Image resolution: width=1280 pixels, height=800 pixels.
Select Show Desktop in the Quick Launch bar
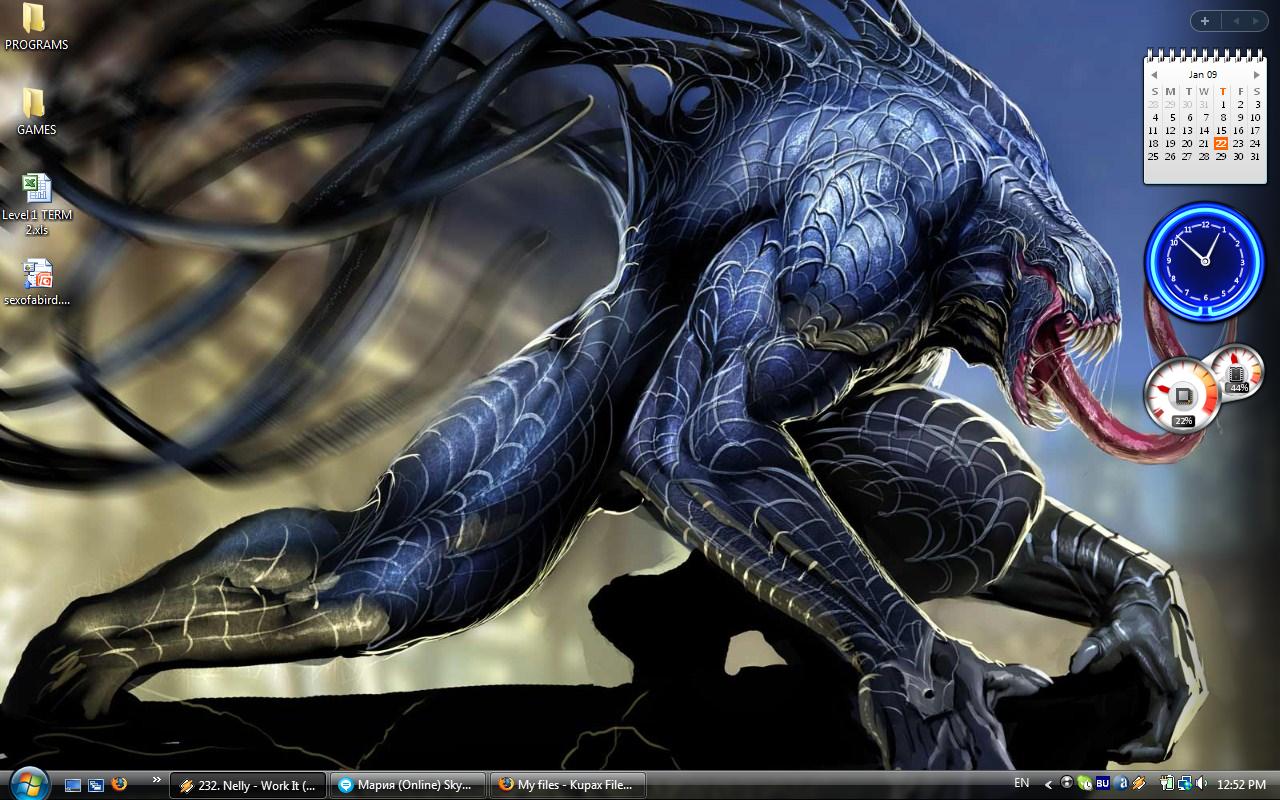point(73,785)
